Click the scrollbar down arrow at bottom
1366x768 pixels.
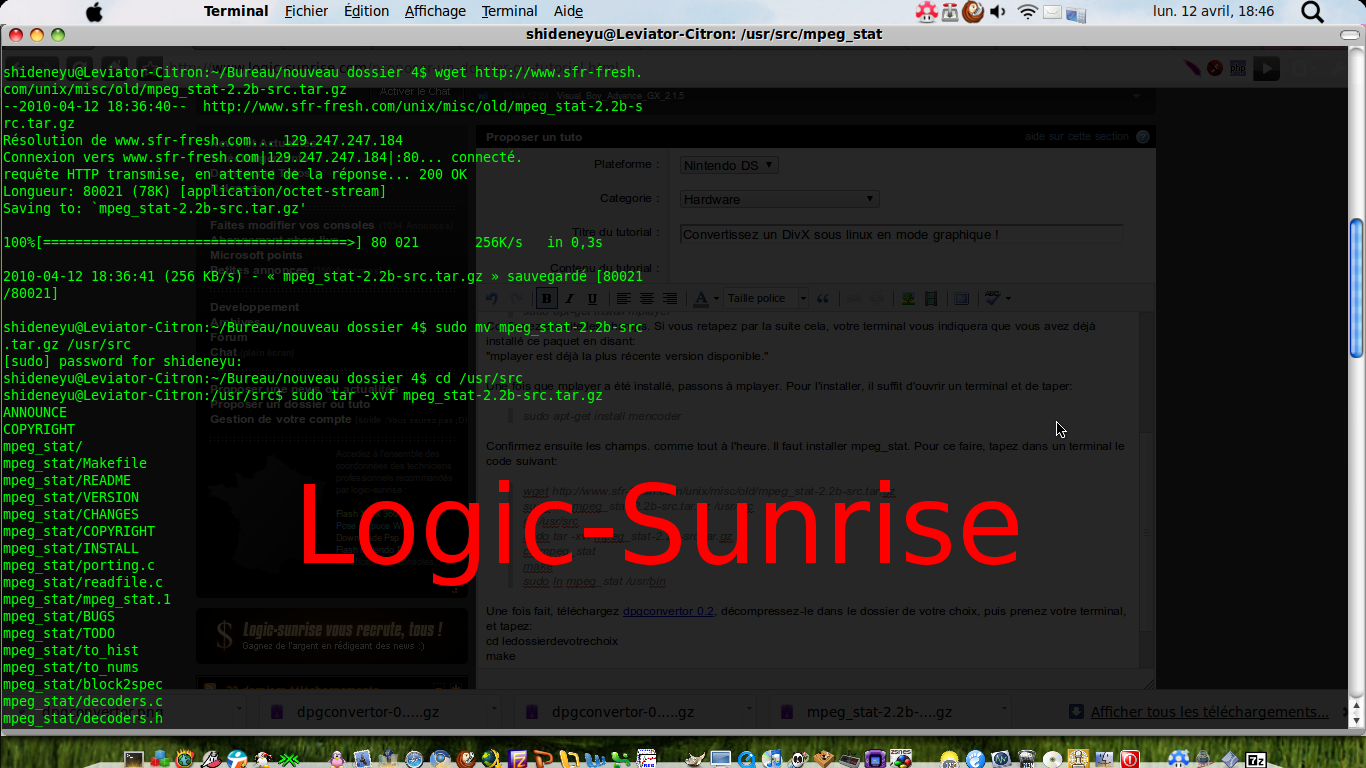(x=1356, y=718)
